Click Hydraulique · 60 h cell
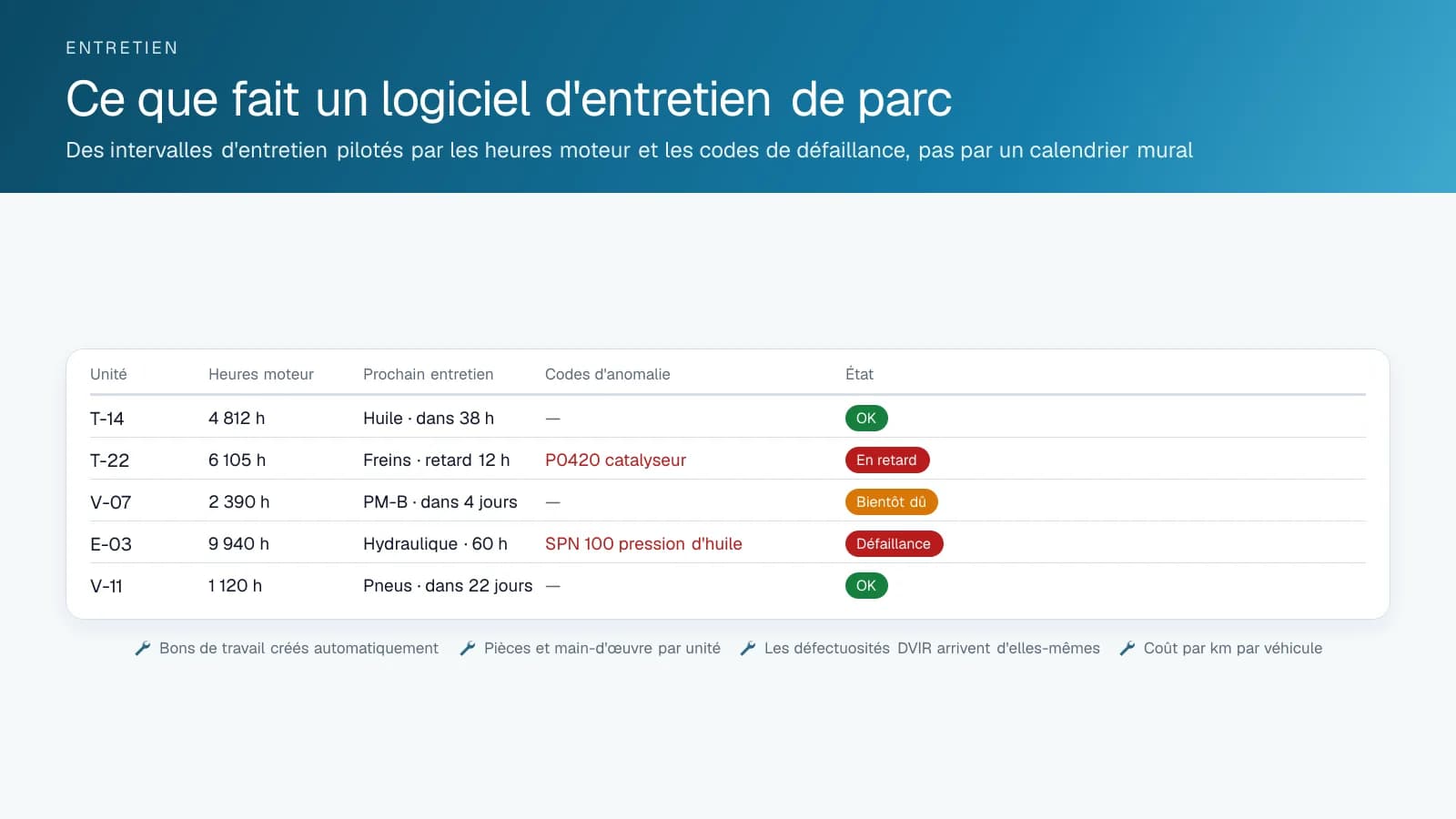This screenshot has height=819, width=1456. [436, 544]
